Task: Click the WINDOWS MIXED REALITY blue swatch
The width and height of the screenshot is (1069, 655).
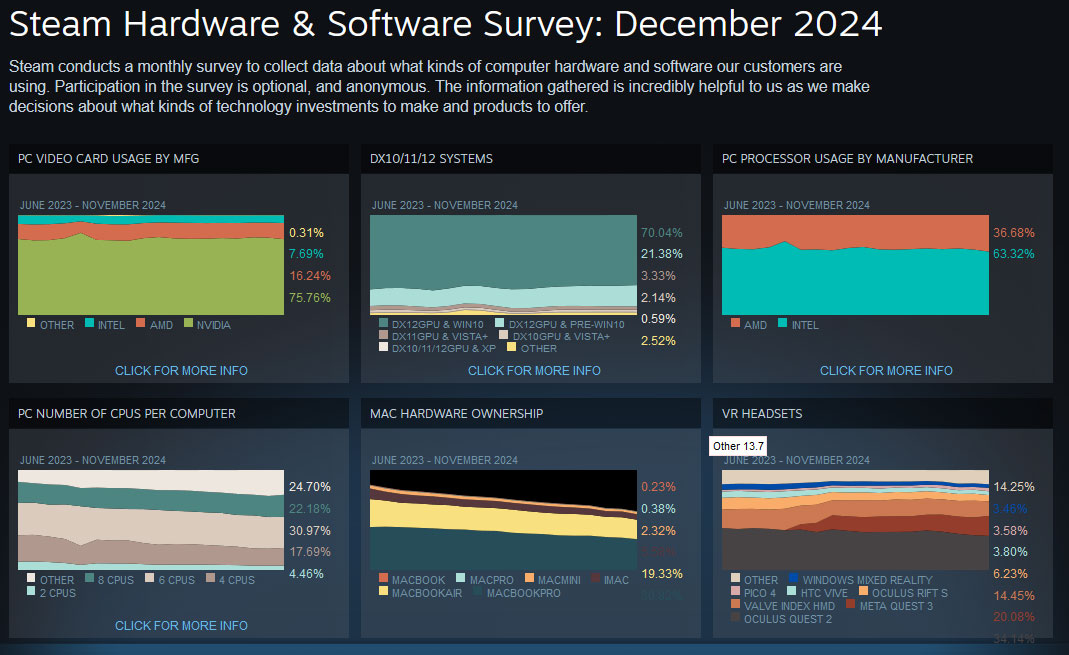Action: (794, 578)
